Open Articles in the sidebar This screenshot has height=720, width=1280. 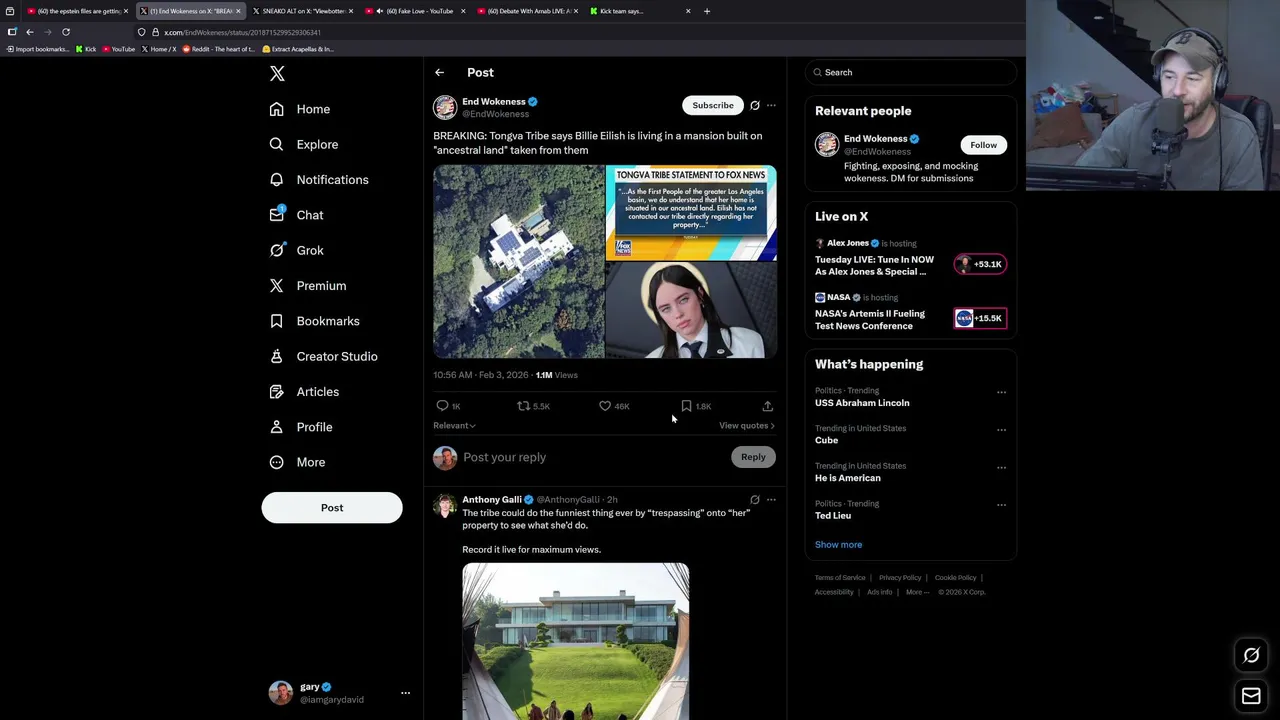[x=305, y=392]
